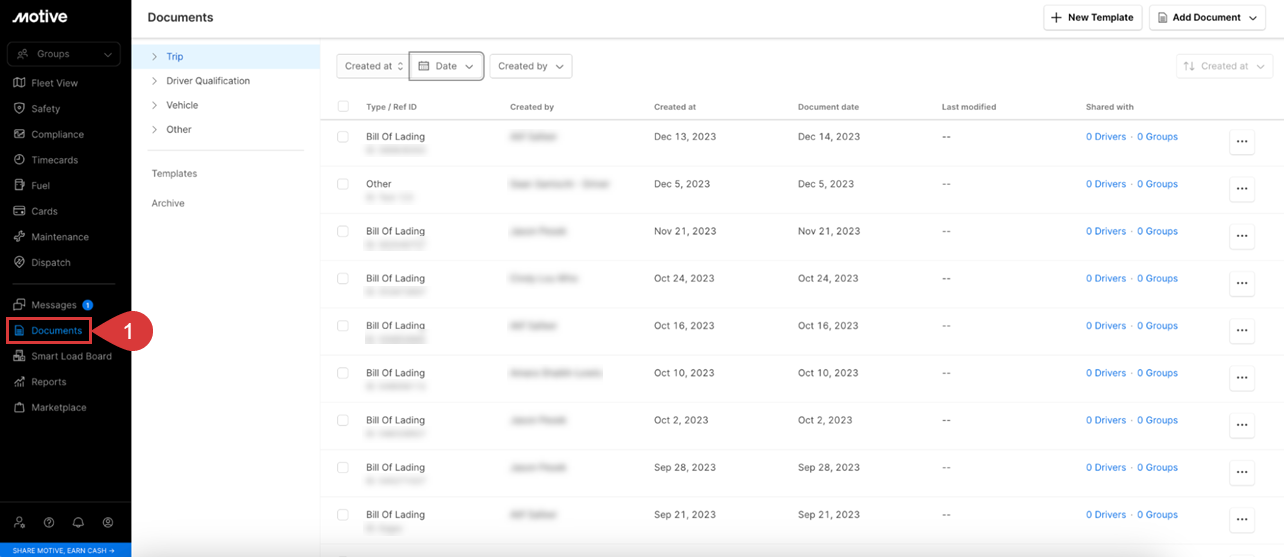Open the Created by filter dropdown
This screenshot has width=1284, height=557.
pos(530,66)
